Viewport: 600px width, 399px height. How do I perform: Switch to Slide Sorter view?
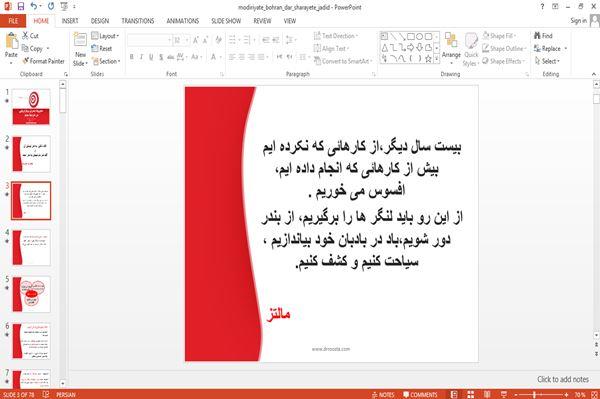point(471,394)
